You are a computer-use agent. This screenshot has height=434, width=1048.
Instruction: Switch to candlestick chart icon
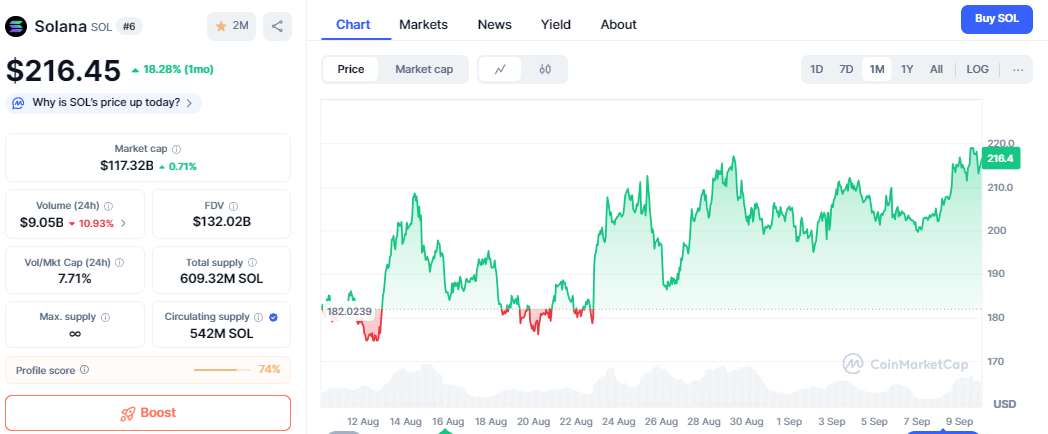click(545, 69)
